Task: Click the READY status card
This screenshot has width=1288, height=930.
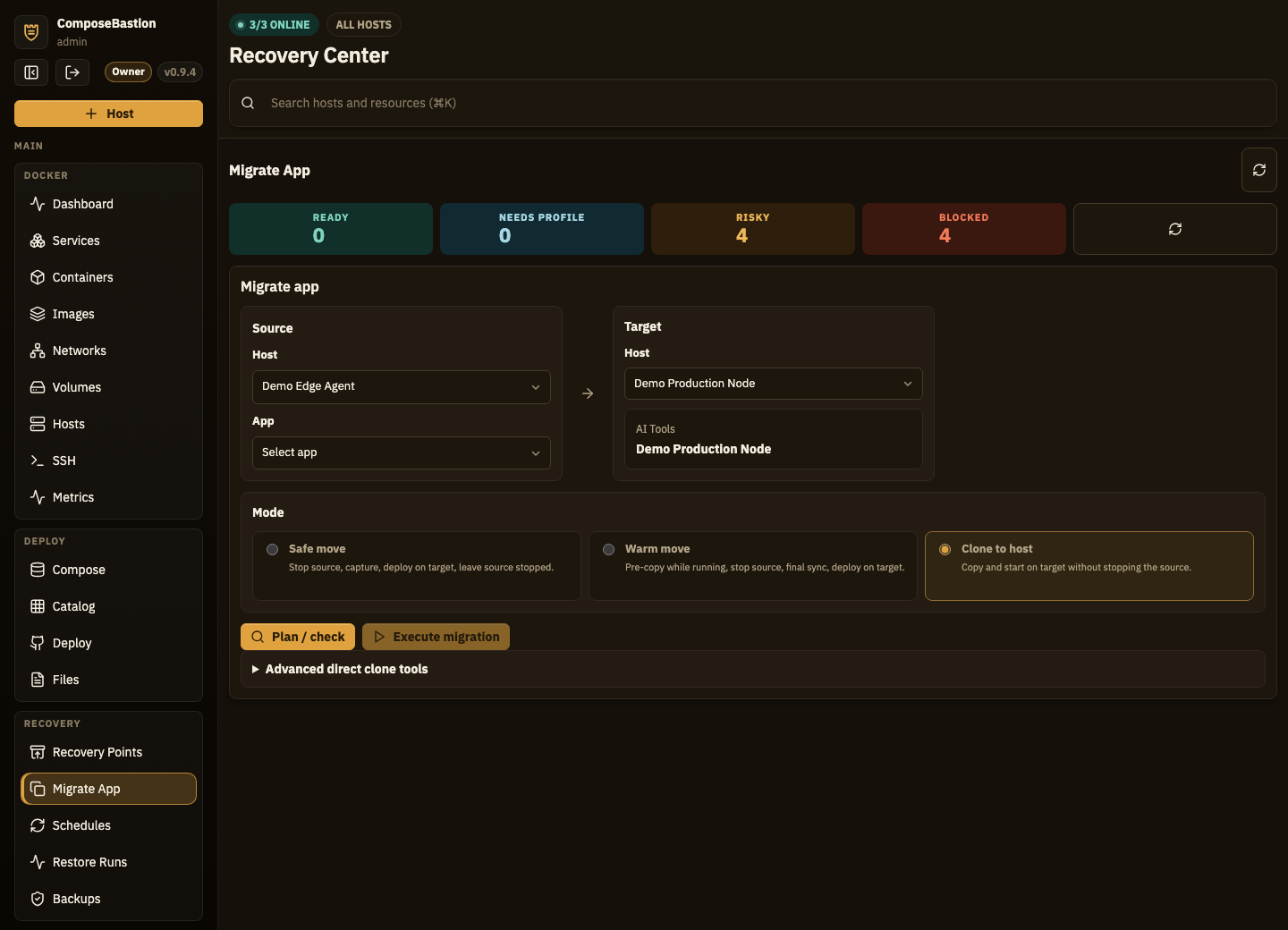Action: point(331,229)
